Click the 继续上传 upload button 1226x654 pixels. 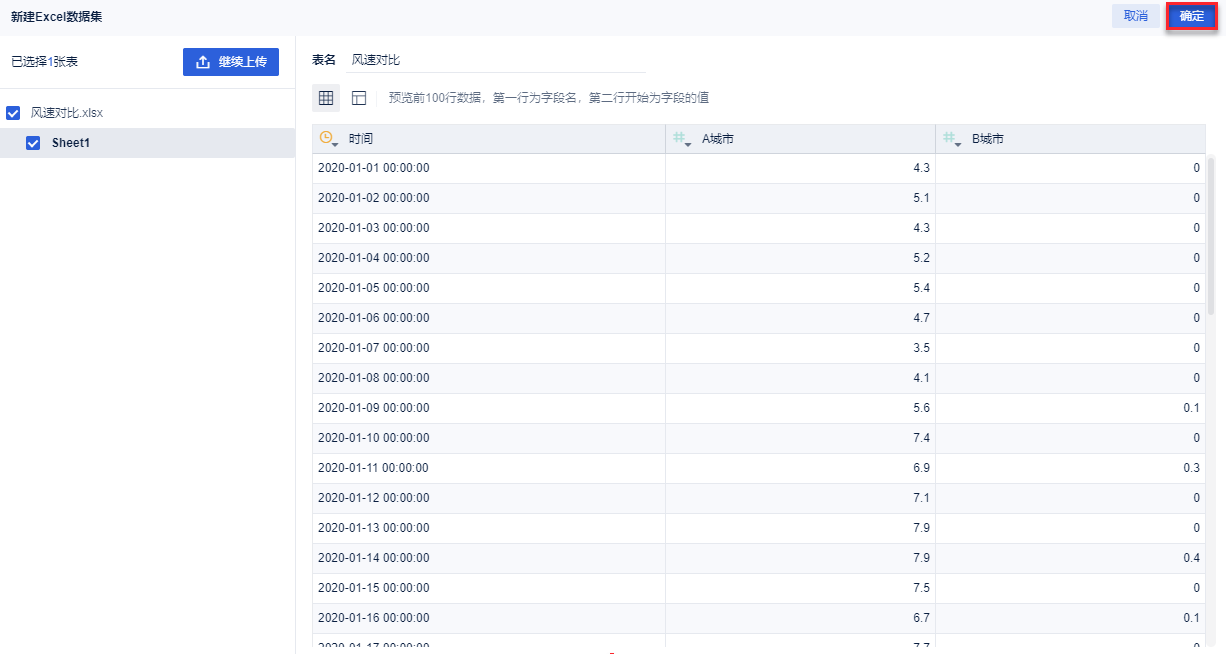pos(231,62)
